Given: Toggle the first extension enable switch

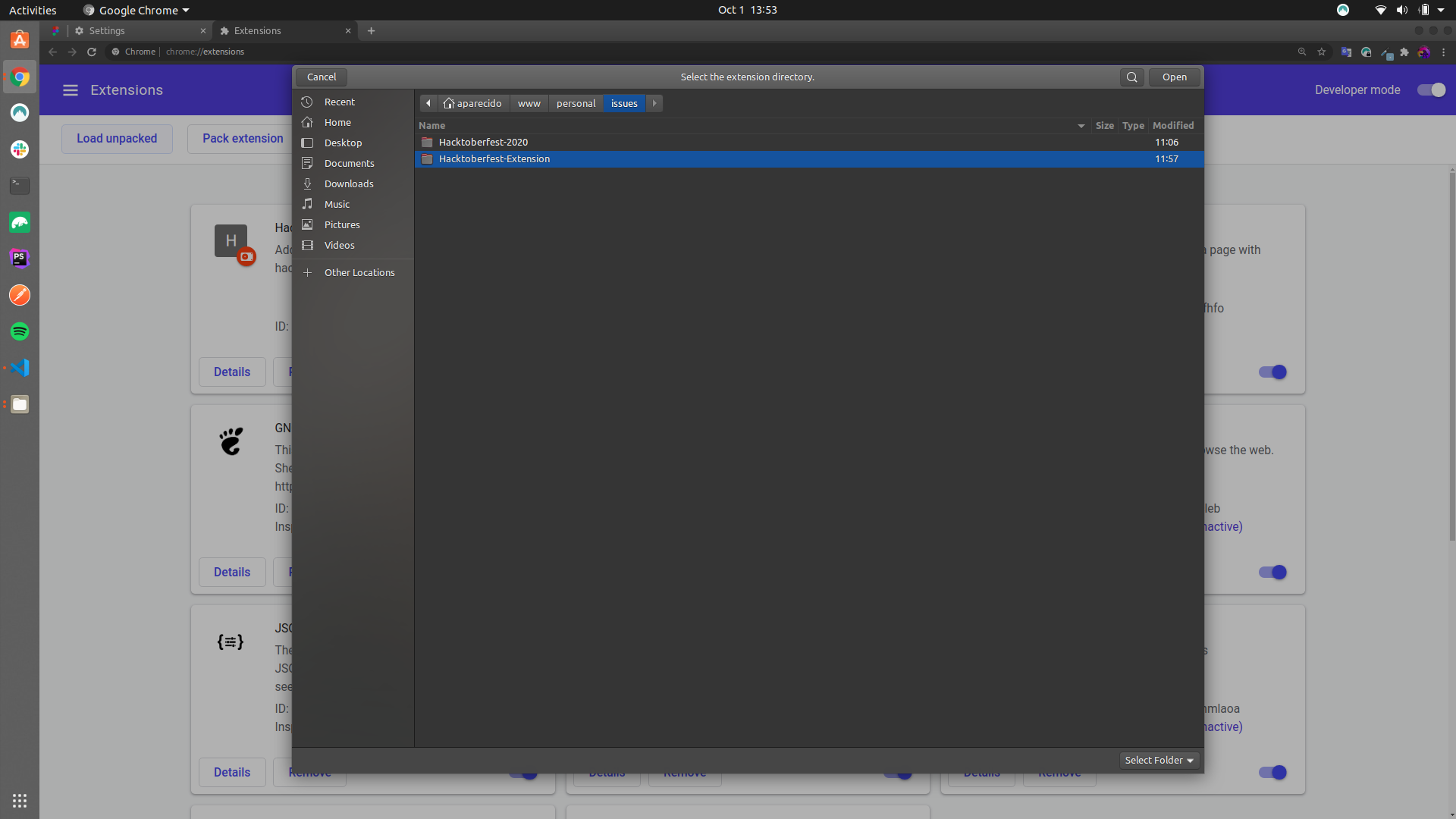Looking at the screenshot, I should (x=1271, y=372).
